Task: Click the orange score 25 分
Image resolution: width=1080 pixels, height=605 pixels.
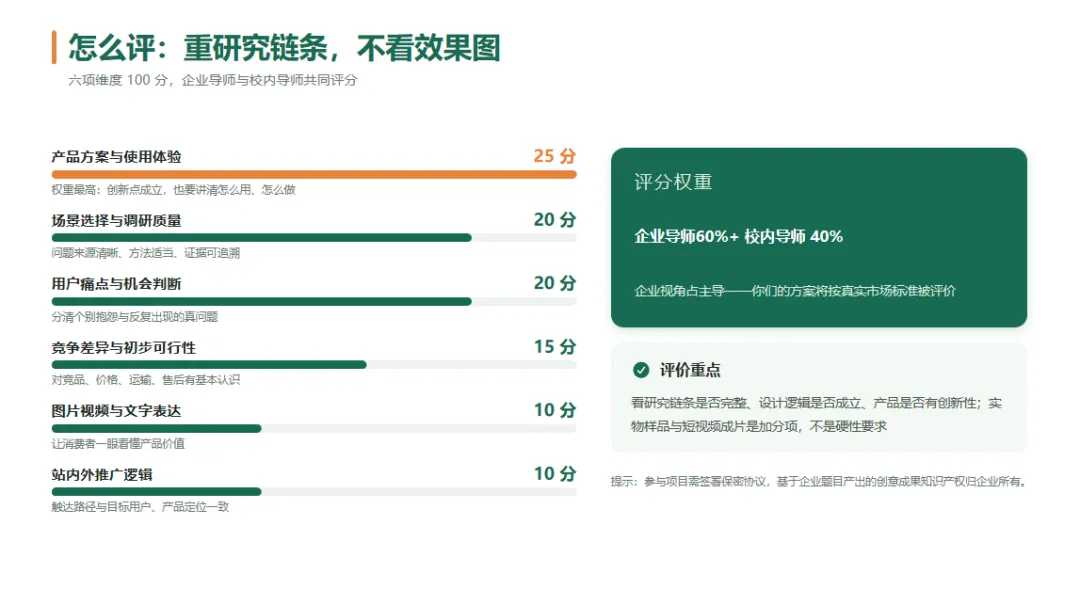Action: point(554,156)
